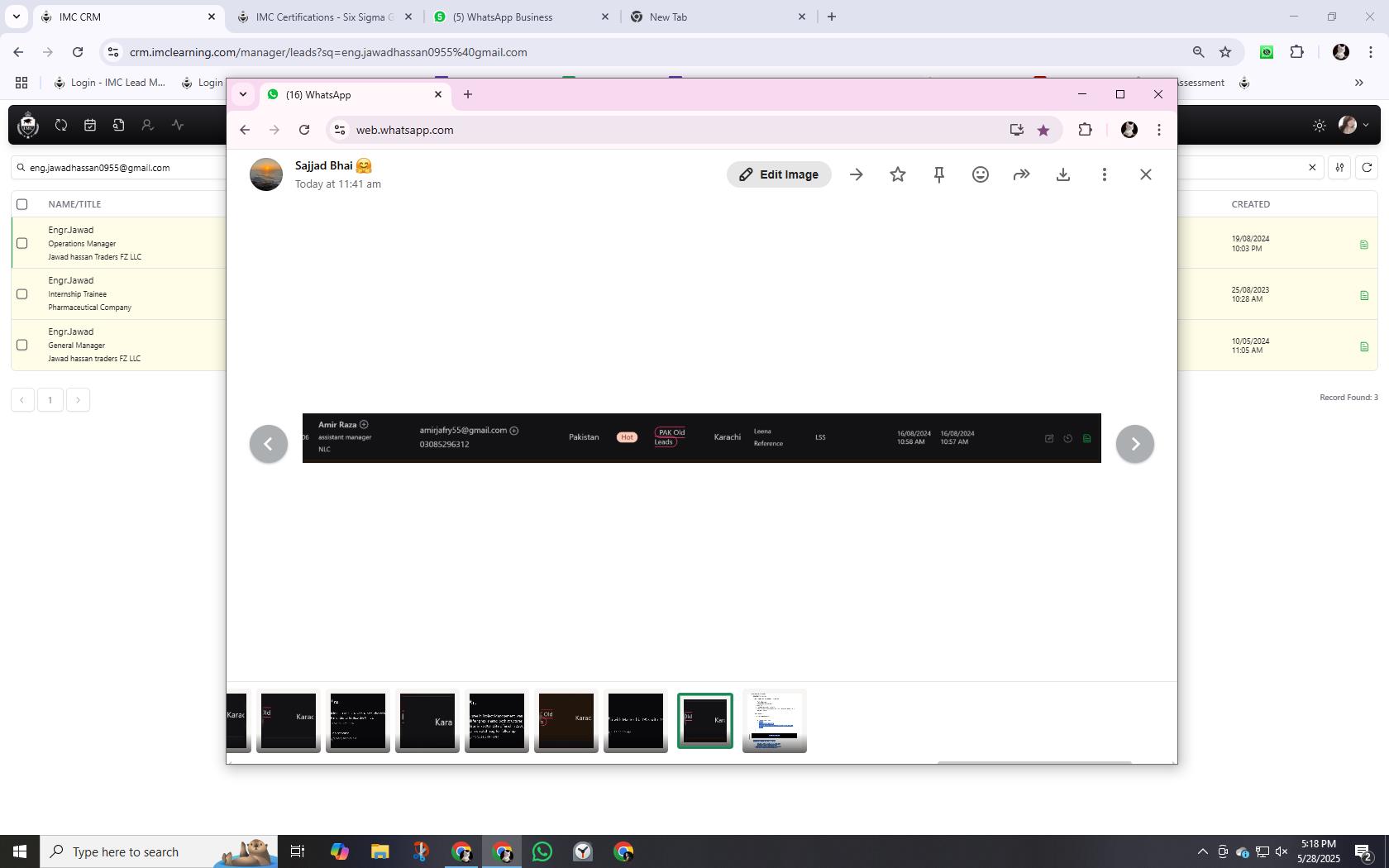The height and width of the screenshot is (868, 1389).
Task: Go to pagination page 1
Action: [50, 400]
